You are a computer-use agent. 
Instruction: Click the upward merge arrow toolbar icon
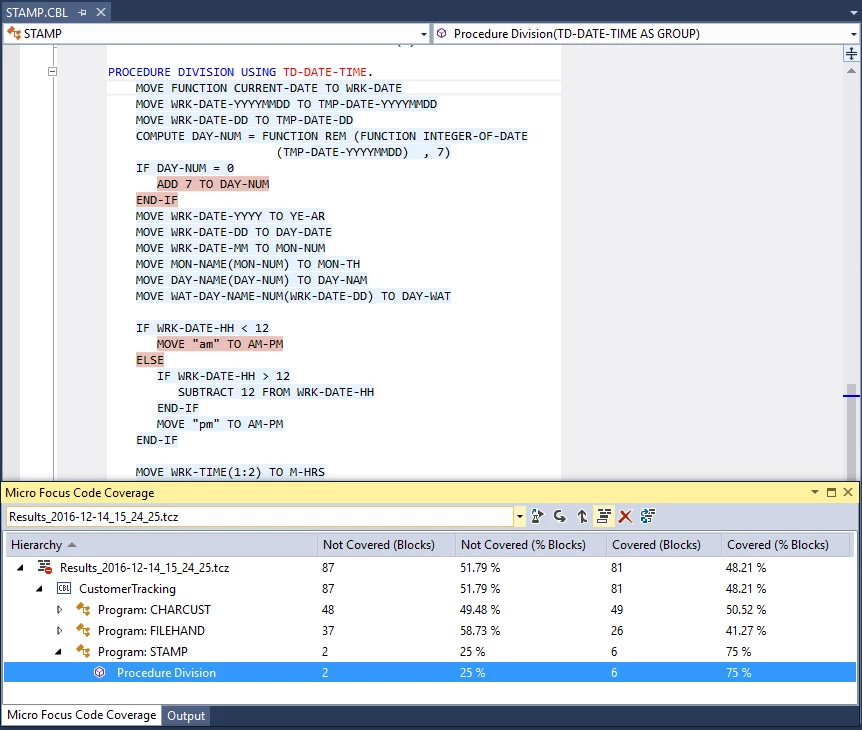point(582,516)
